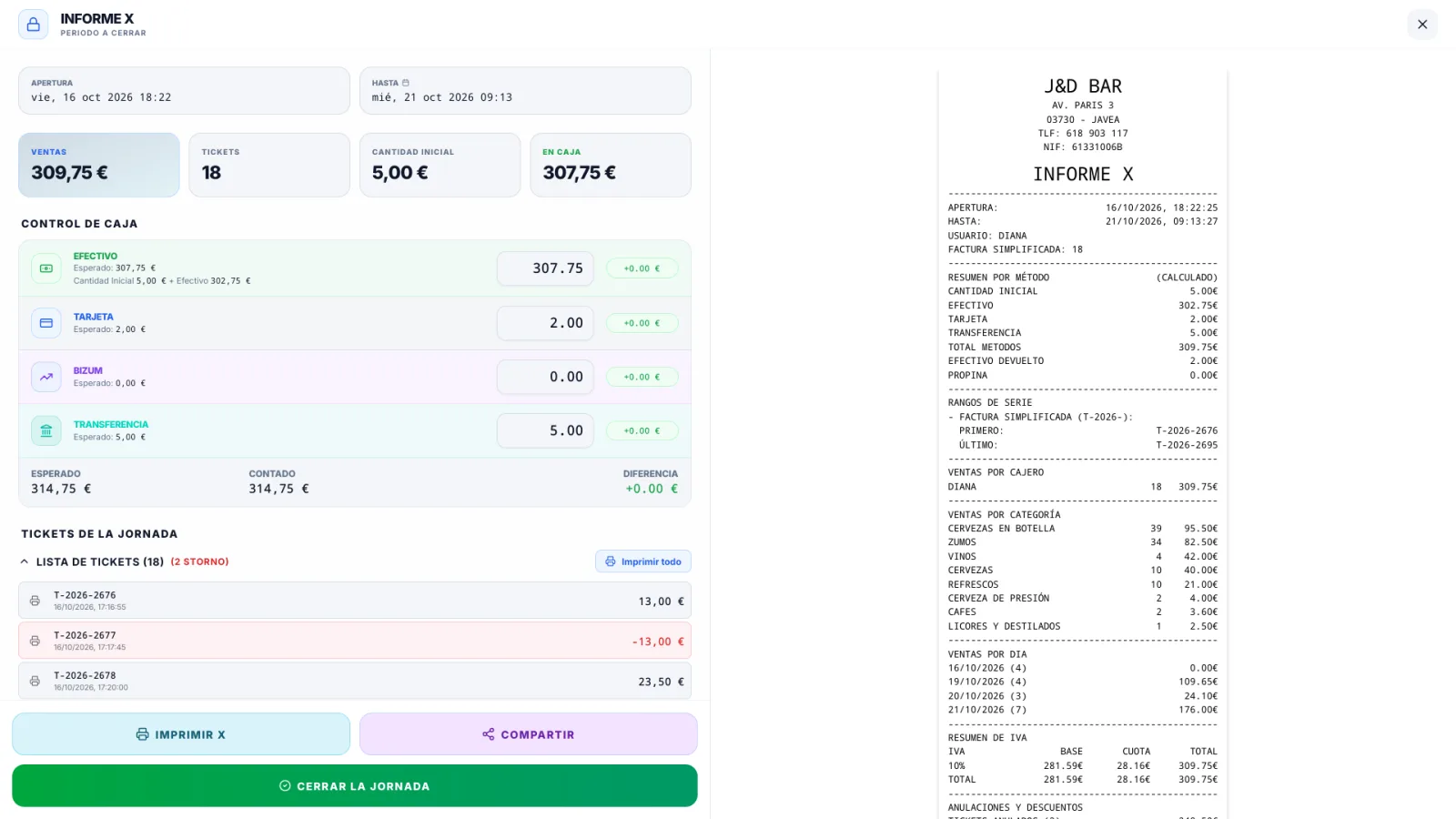Edit the Bizum counted amount field
The width and height of the screenshot is (1456, 819).
pos(545,377)
